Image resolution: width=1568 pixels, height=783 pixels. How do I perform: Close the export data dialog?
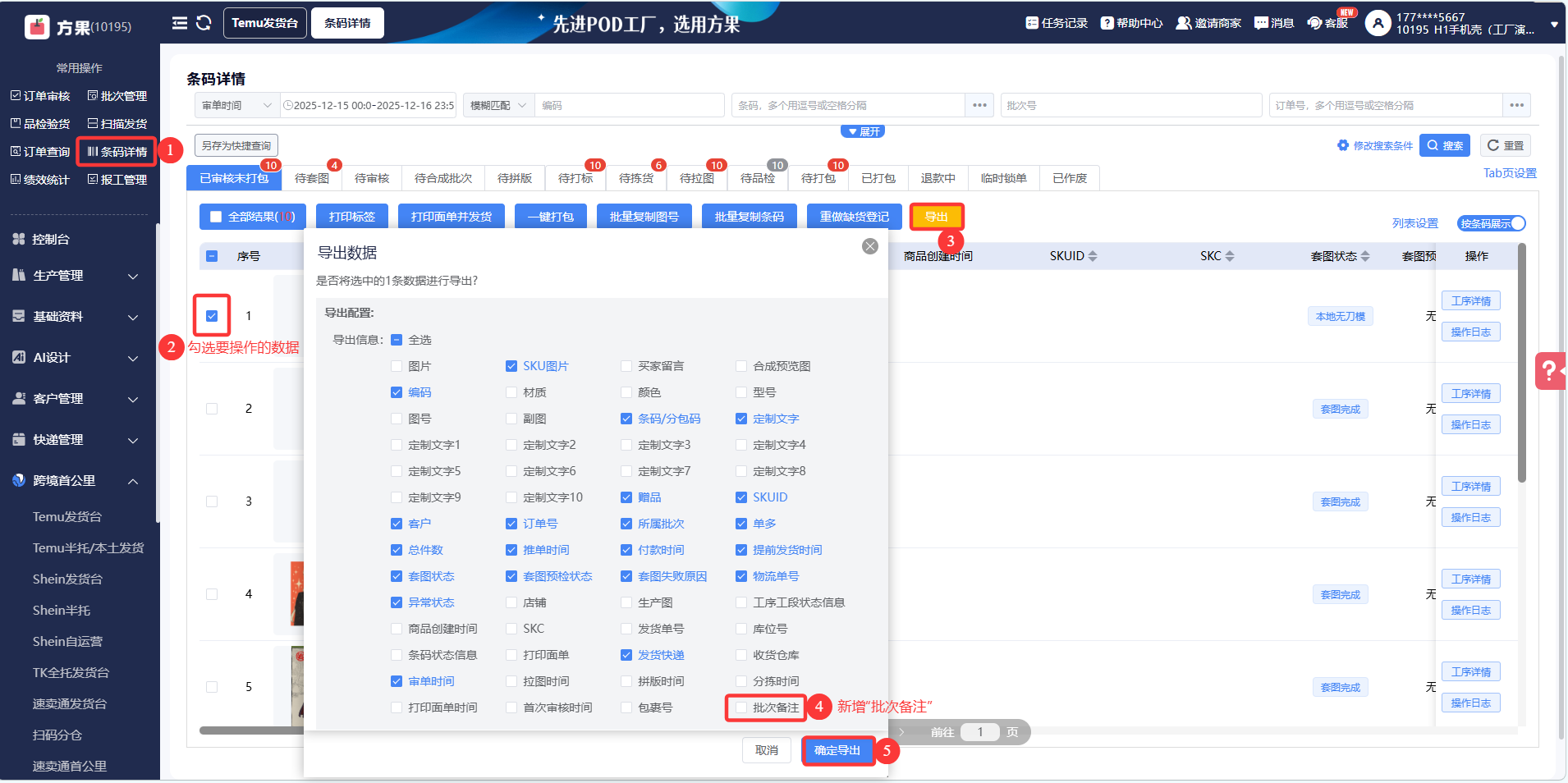[870, 246]
